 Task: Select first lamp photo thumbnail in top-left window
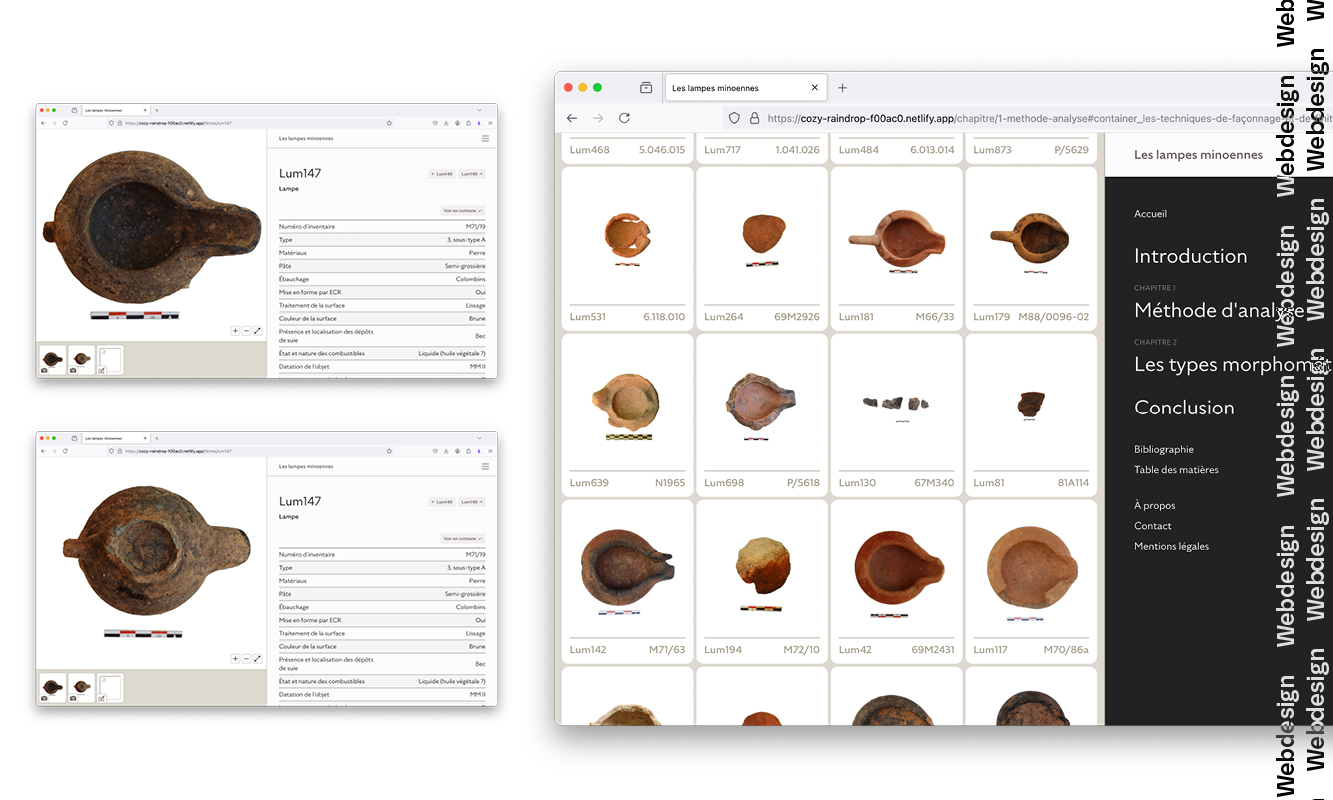click(x=53, y=359)
